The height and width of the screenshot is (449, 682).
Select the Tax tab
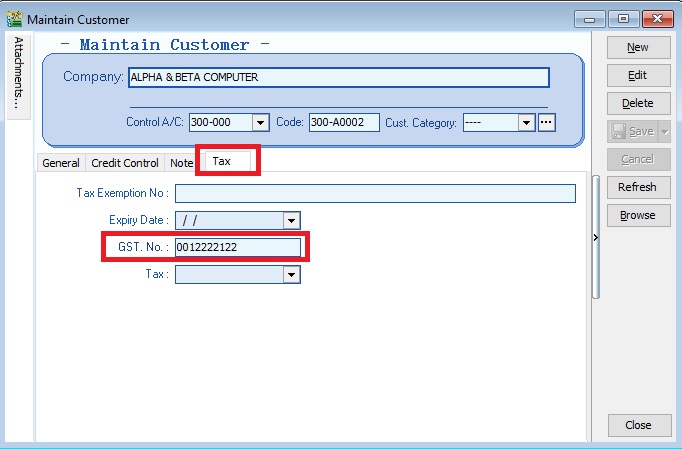222,161
